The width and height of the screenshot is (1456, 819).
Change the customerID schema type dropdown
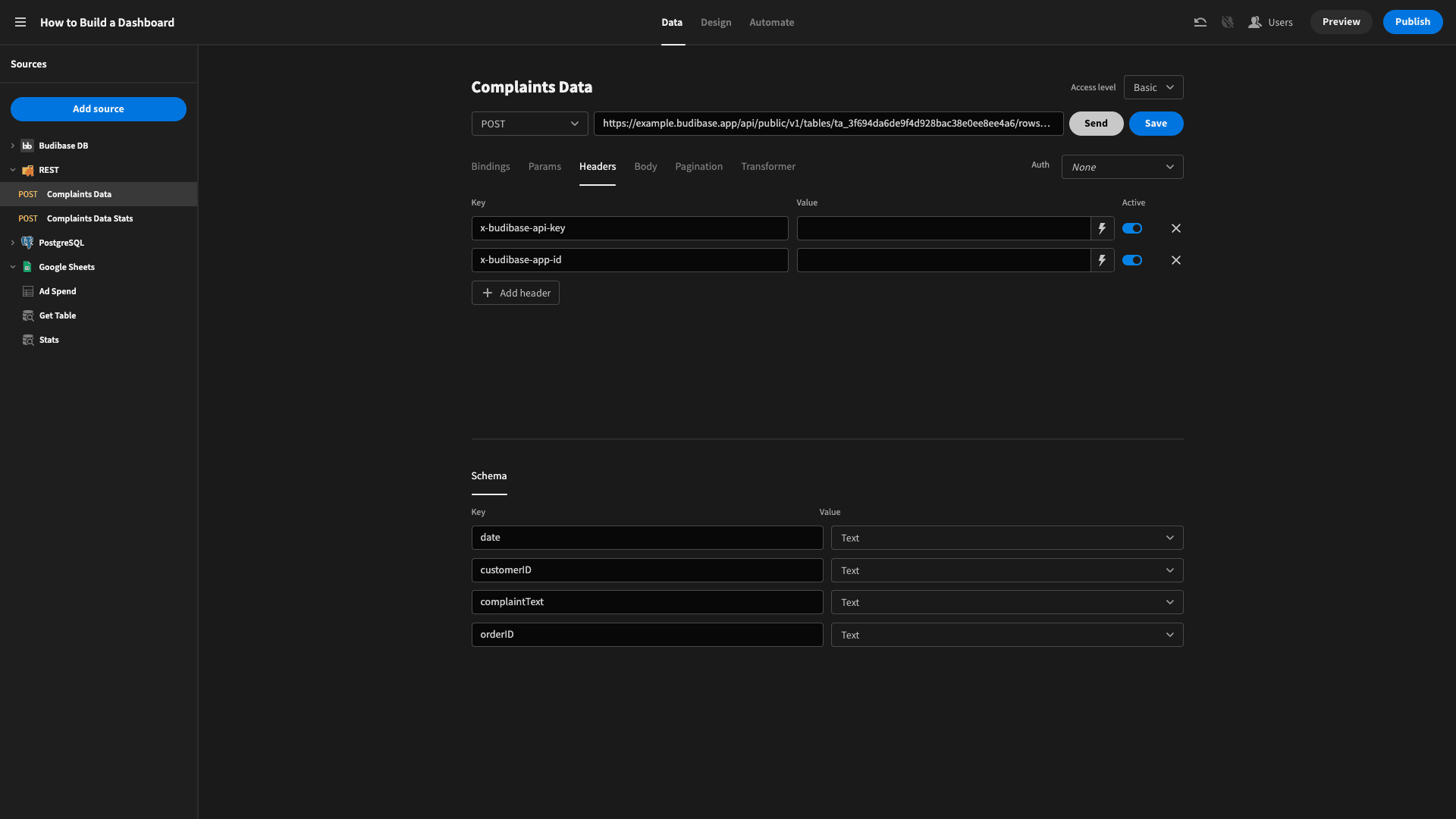(x=1006, y=570)
